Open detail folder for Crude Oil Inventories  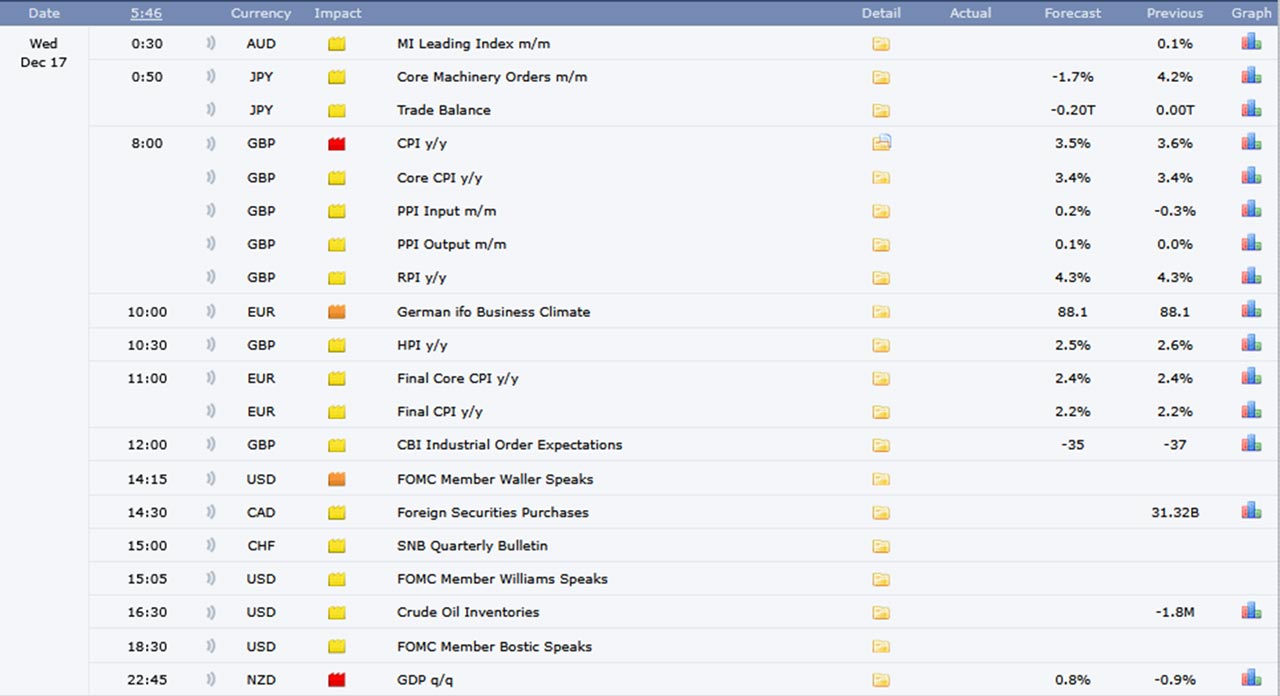coord(881,612)
